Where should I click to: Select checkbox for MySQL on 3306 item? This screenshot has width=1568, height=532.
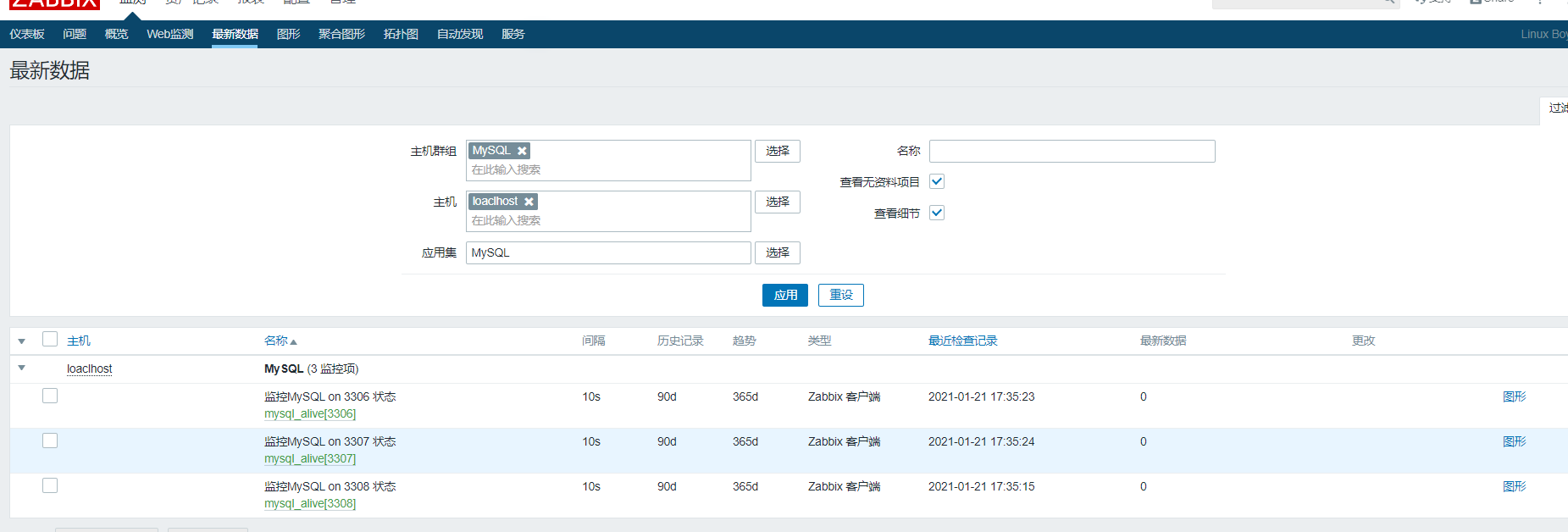click(50, 396)
